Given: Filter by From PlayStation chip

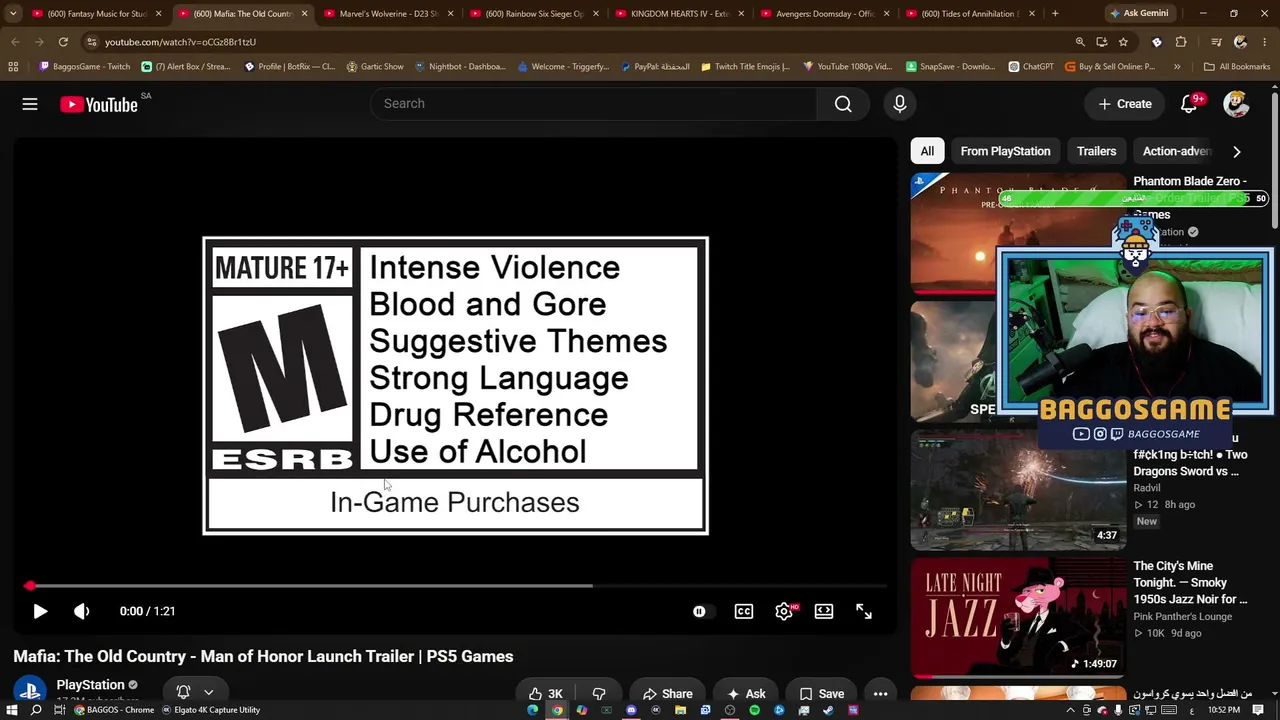Looking at the screenshot, I should point(1005,151).
